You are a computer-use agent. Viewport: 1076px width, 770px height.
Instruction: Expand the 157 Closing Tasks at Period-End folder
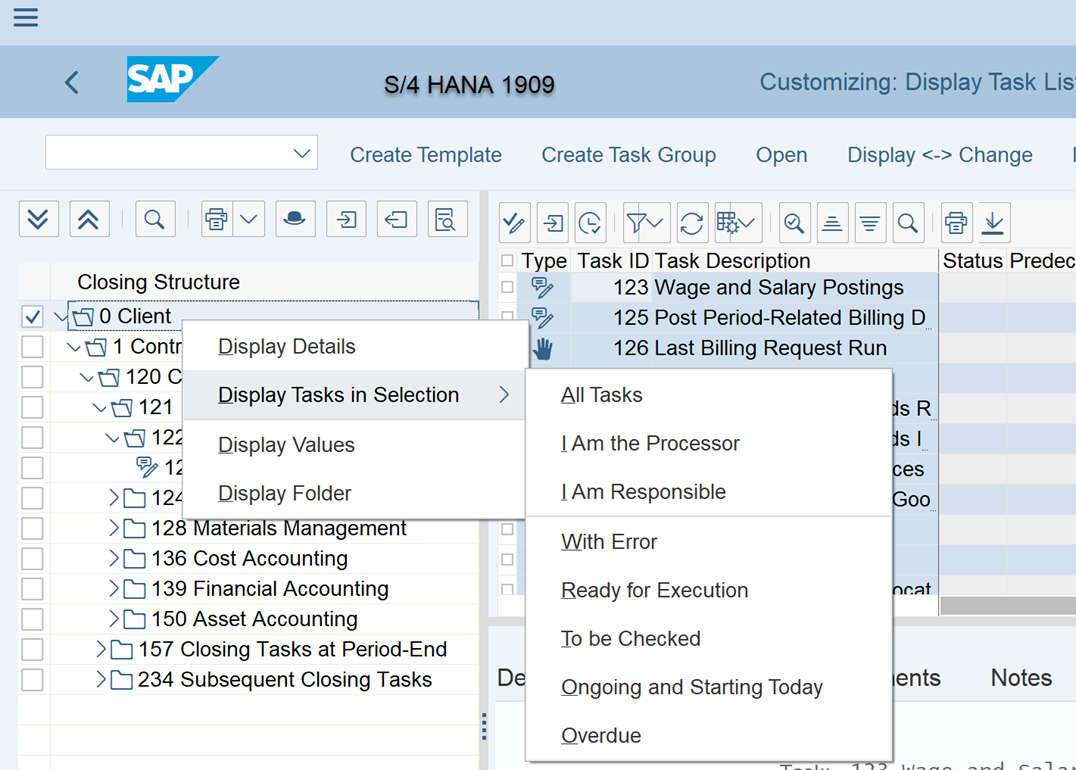[101, 650]
